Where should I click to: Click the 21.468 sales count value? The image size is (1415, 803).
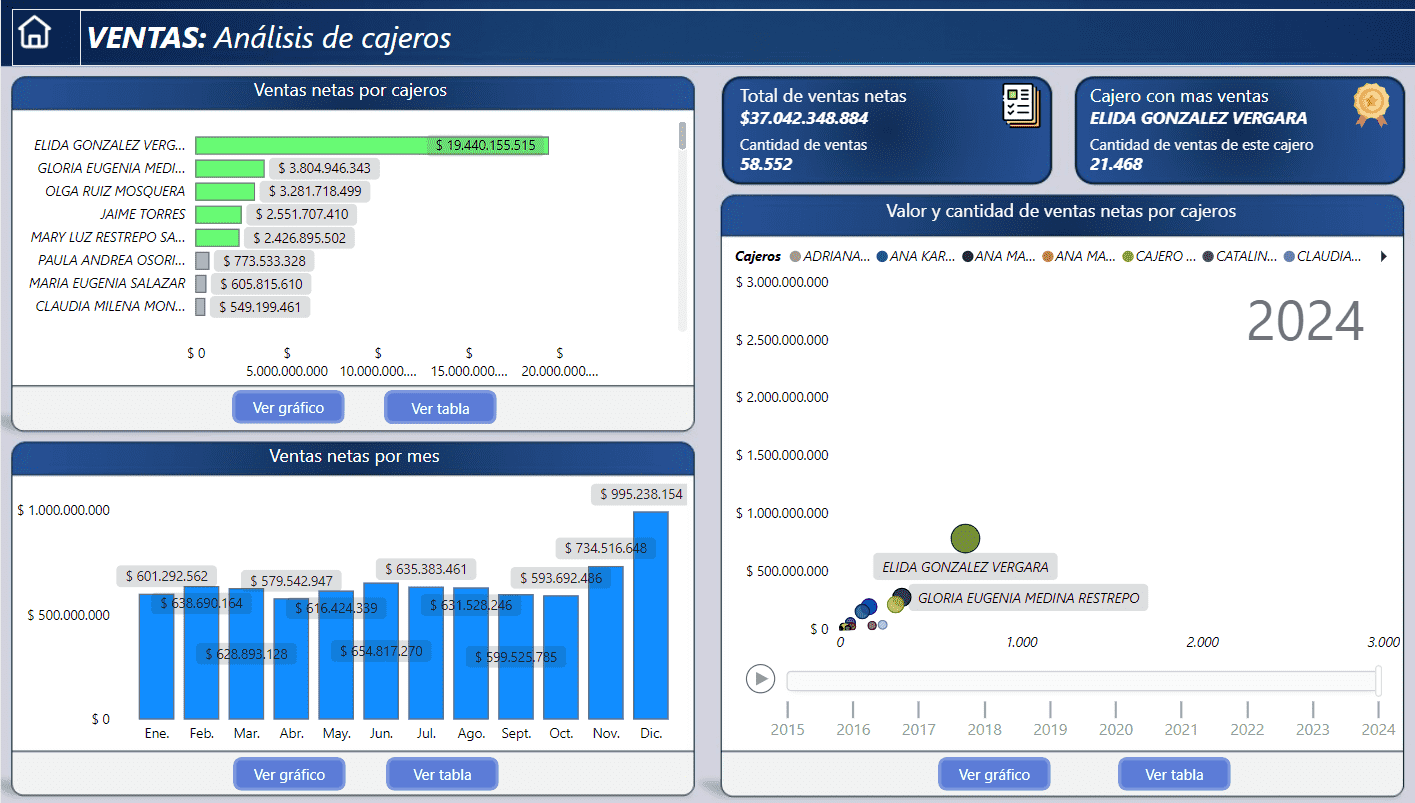point(1116,163)
